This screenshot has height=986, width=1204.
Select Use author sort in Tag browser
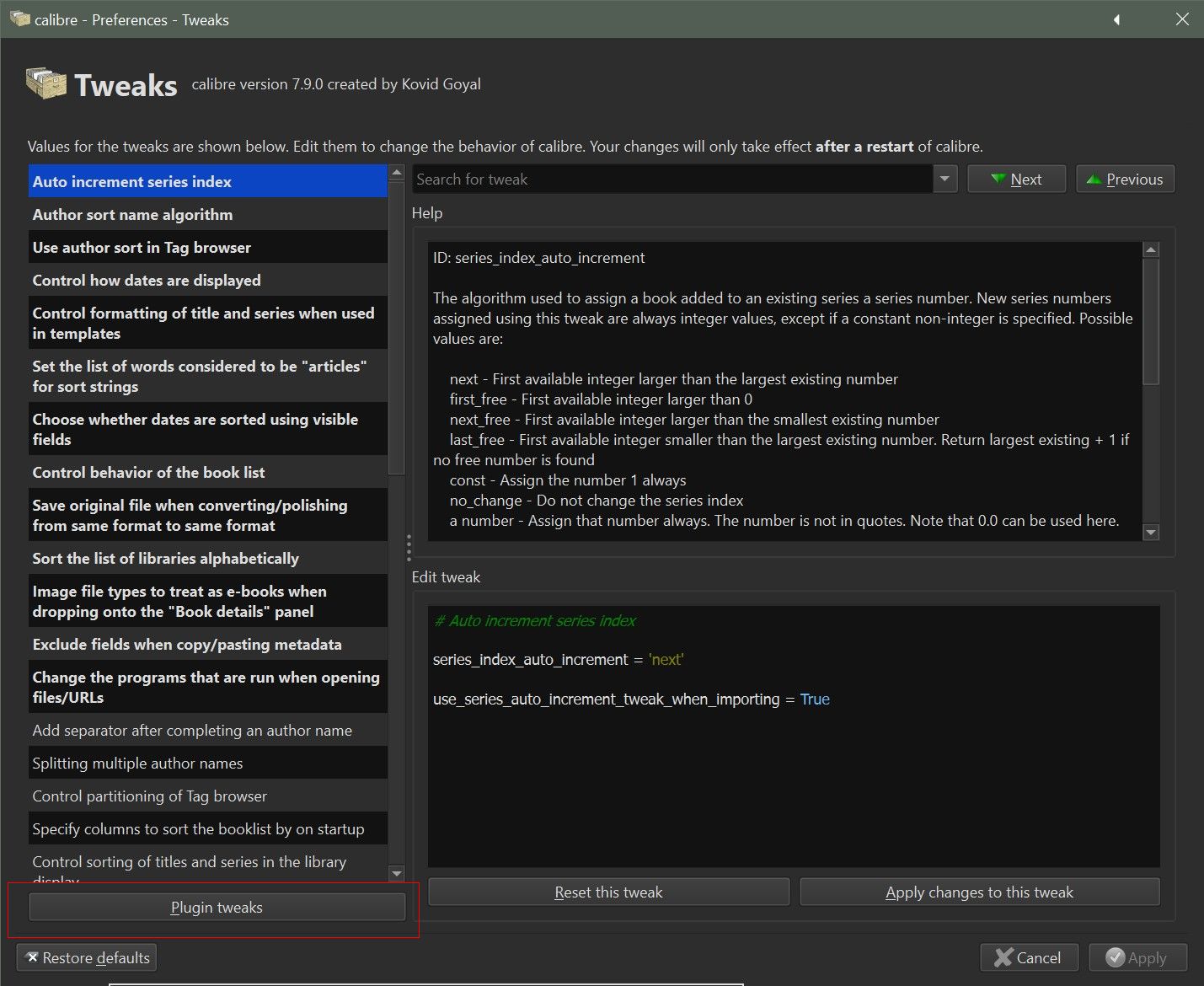click(208, 247)
